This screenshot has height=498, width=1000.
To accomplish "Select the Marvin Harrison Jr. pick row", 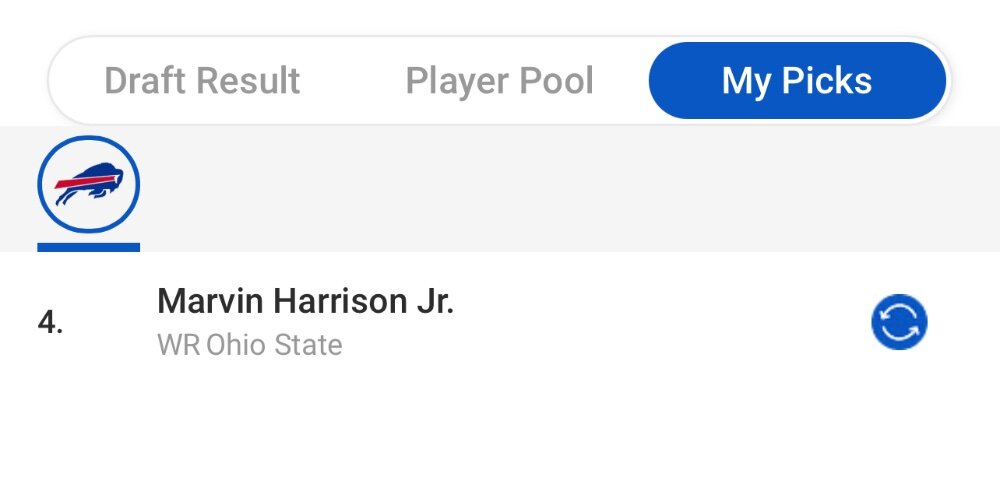I will click(500, 322).
